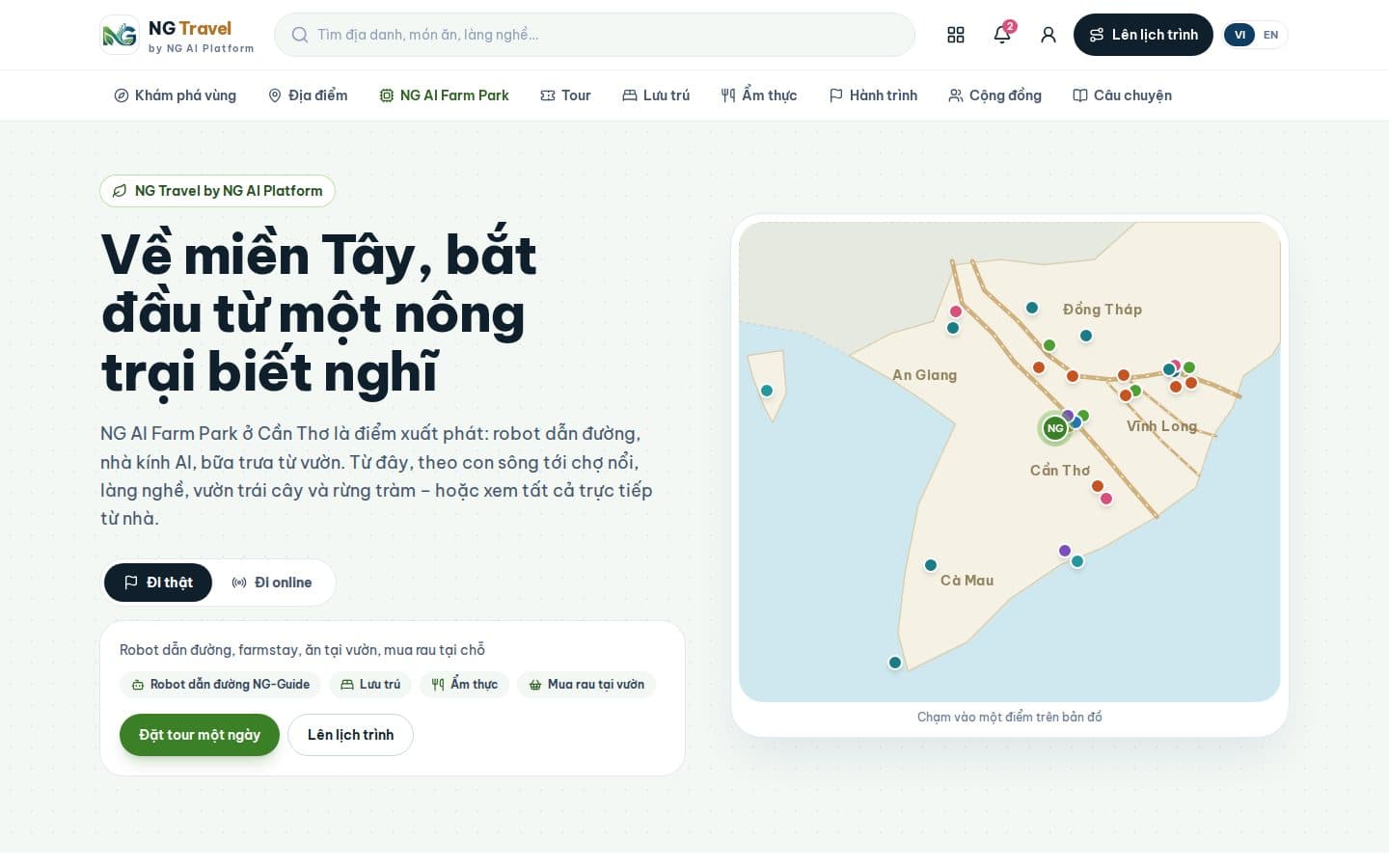Click the compass icon beside Khám phá vùng

point(122,95)
